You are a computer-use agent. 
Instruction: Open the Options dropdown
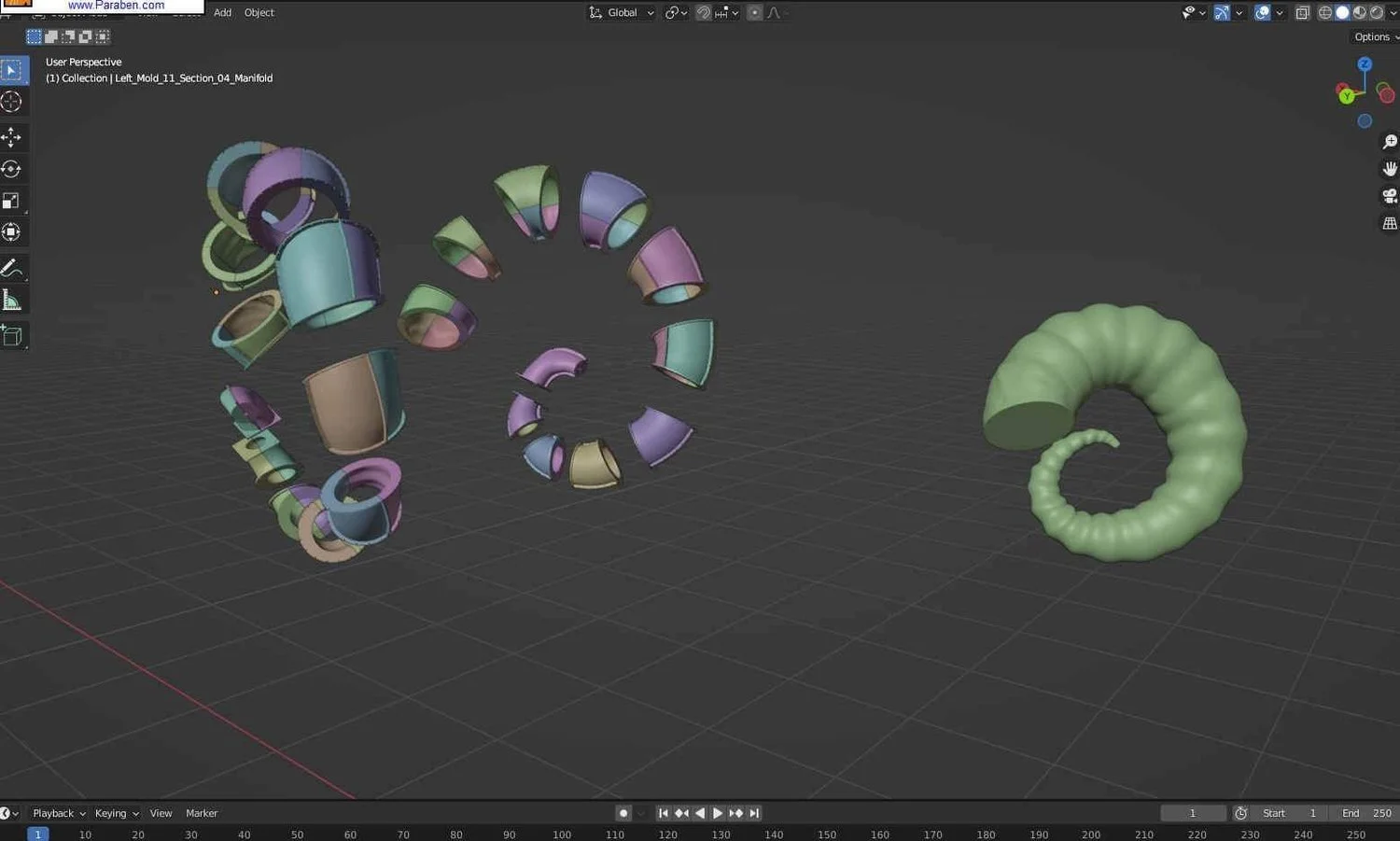(x=1376, y=37)
